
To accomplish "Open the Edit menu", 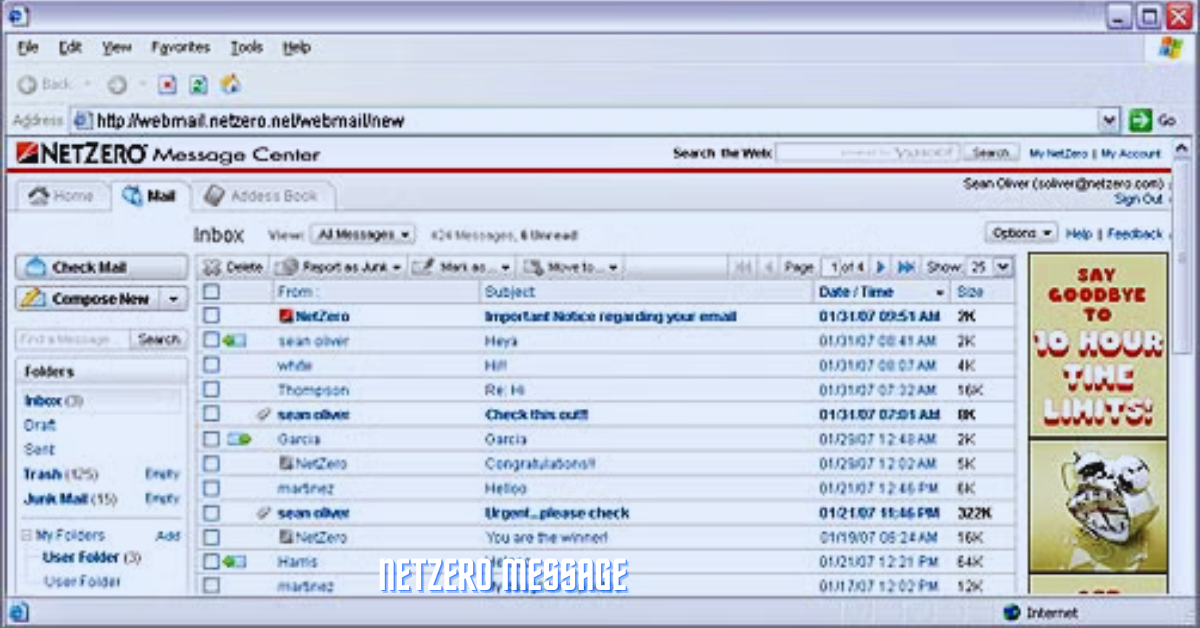I will tap(69, 47).
